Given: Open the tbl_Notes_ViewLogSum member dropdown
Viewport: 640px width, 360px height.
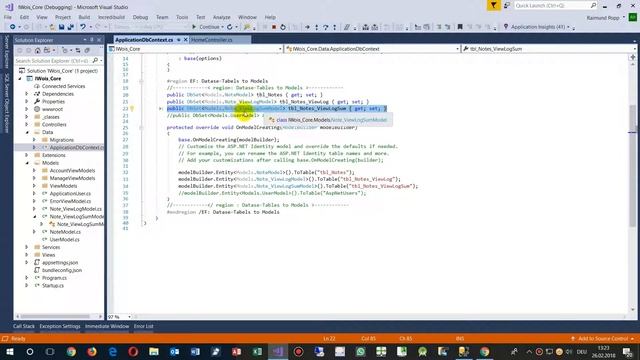Looking at the screenshot, I should (x=548, y=49).
